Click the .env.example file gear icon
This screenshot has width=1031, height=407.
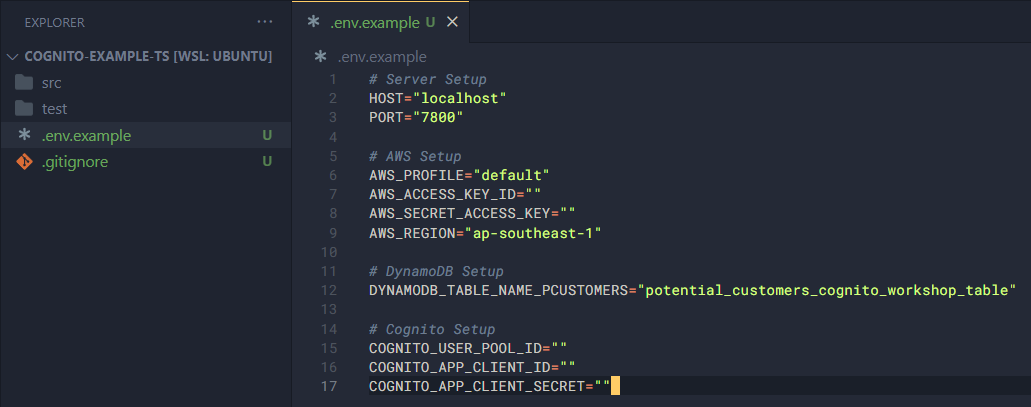[x=25, y=135]
